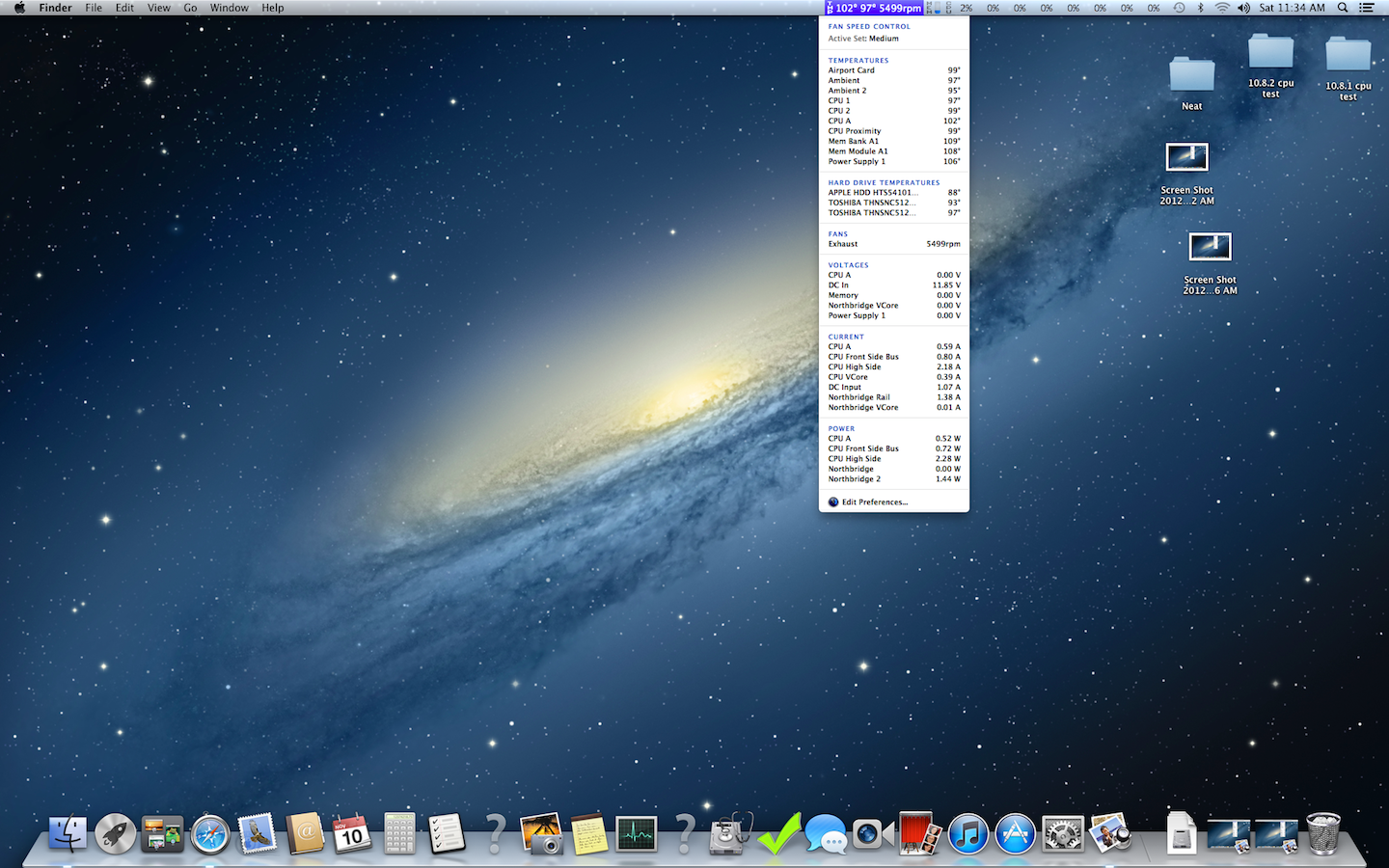Open Activity Monitor in the dock
The width and height of the screenshot is (1389, 868).
click(637, 834)
